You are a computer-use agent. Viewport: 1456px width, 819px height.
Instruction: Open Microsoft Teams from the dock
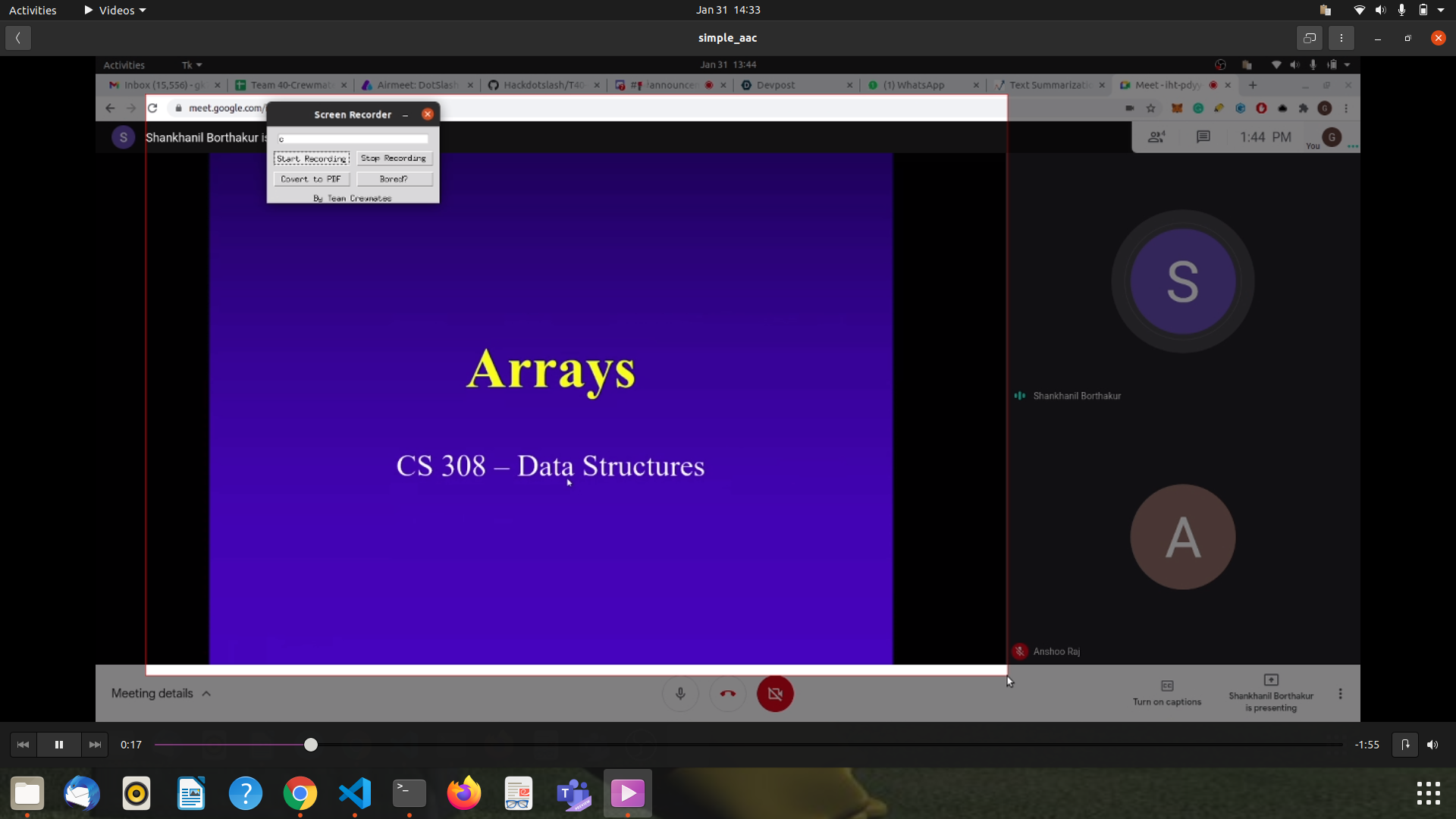573,793
